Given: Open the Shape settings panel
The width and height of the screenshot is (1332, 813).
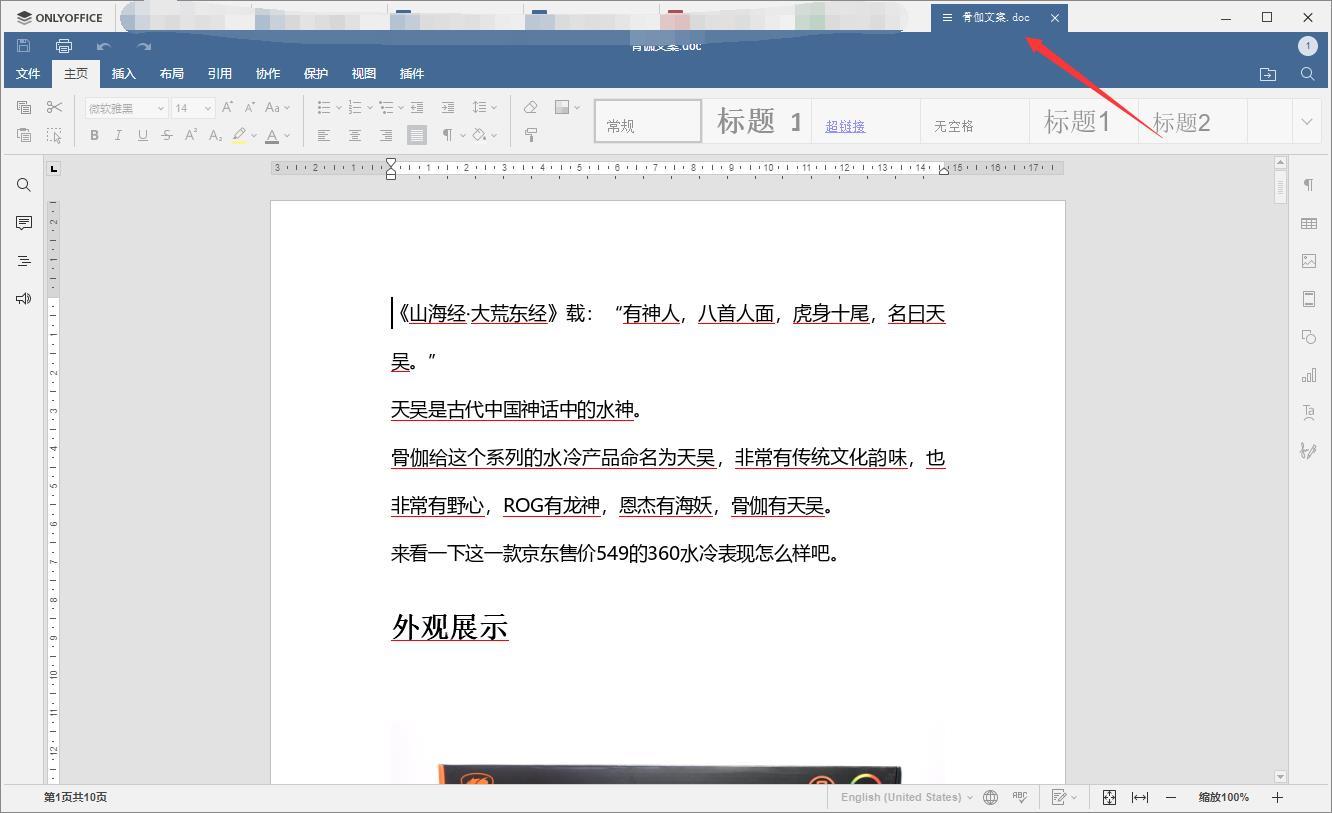Looking at the screenshot, I should point(1309,337).
